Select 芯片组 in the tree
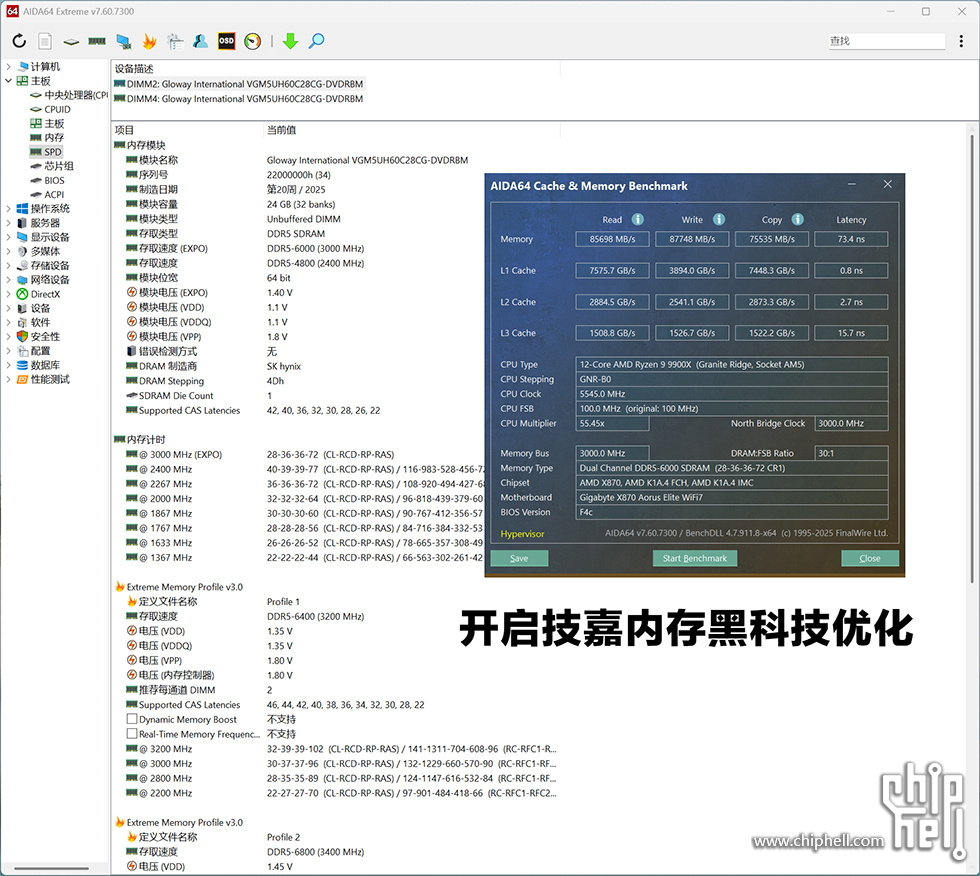Viewport: 980px width, 876px height. (x=52, y=166)
